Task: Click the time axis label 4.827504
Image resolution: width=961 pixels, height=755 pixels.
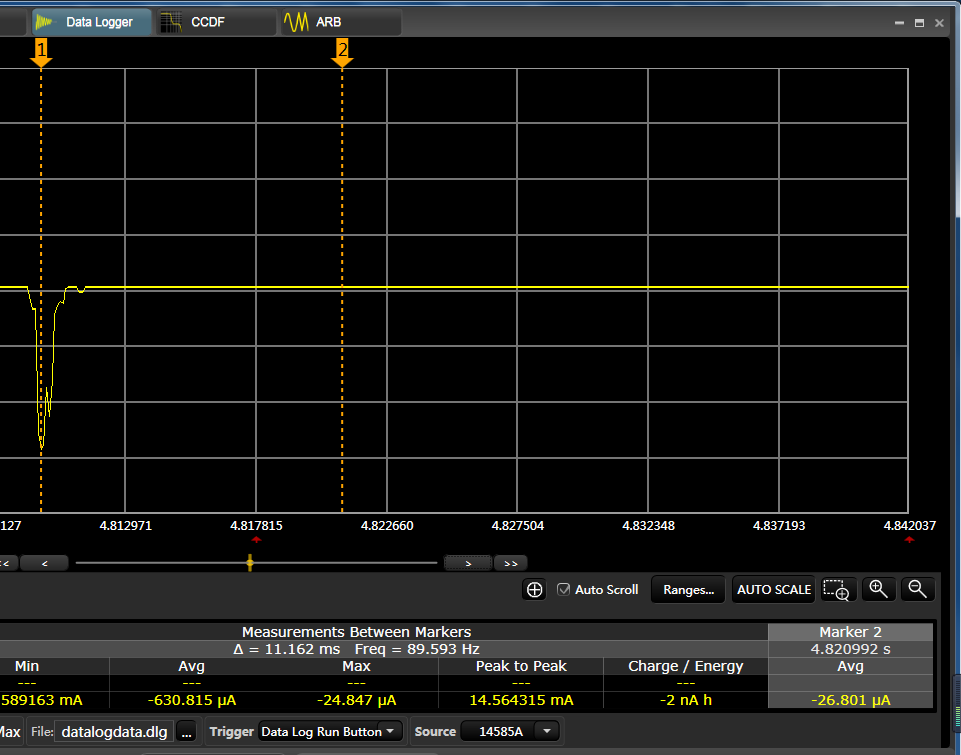Action: [517, 526]
